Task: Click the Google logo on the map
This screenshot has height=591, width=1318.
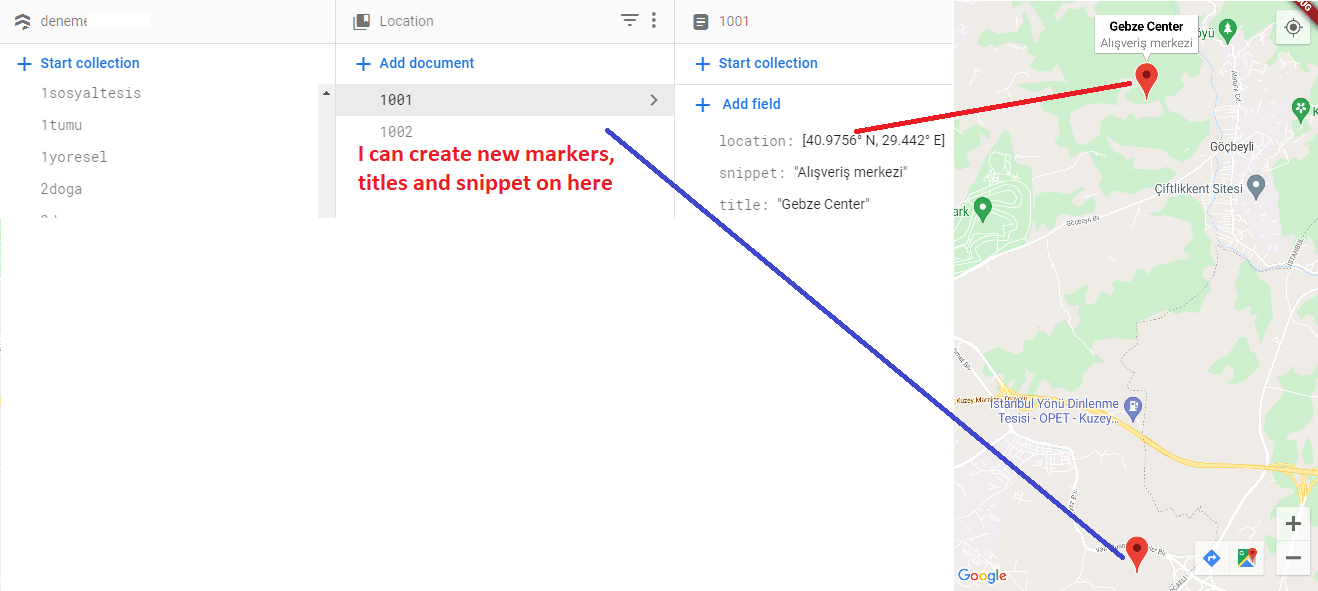Action: tap(981, 575)
